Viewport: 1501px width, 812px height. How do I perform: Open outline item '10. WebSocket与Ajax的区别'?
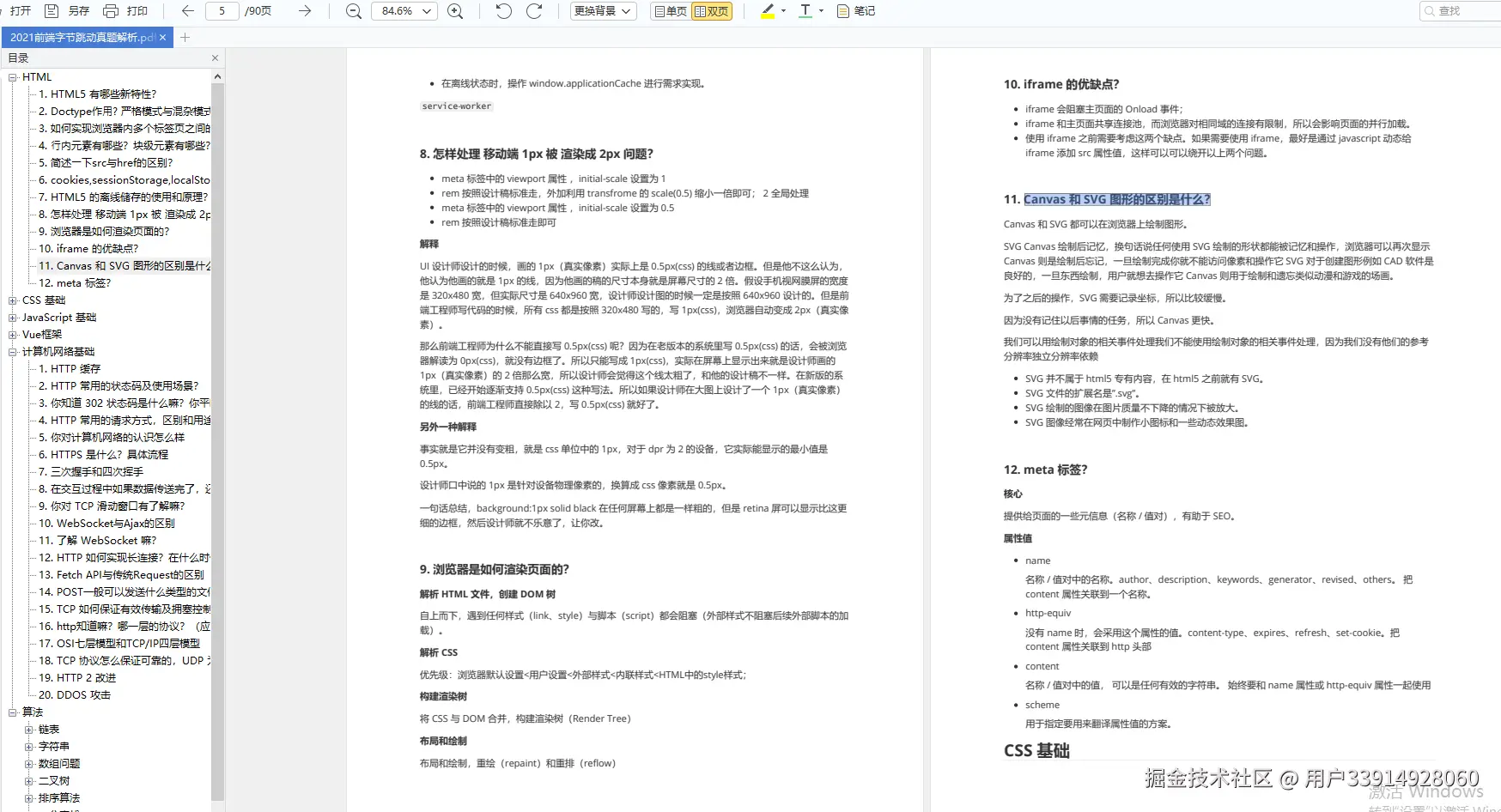point(106,524)
